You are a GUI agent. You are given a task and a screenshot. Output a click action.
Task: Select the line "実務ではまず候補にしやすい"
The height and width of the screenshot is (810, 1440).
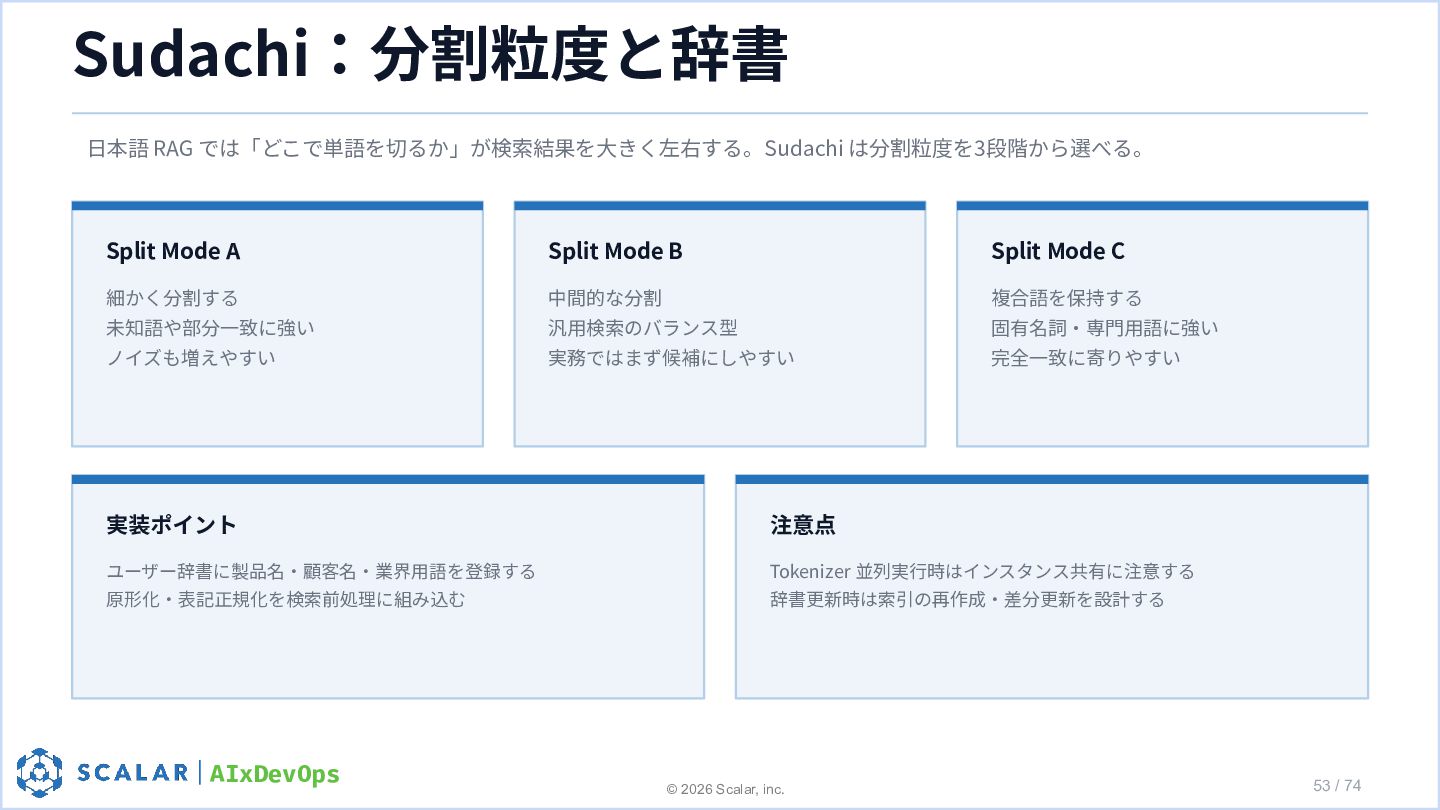[671, 357]
